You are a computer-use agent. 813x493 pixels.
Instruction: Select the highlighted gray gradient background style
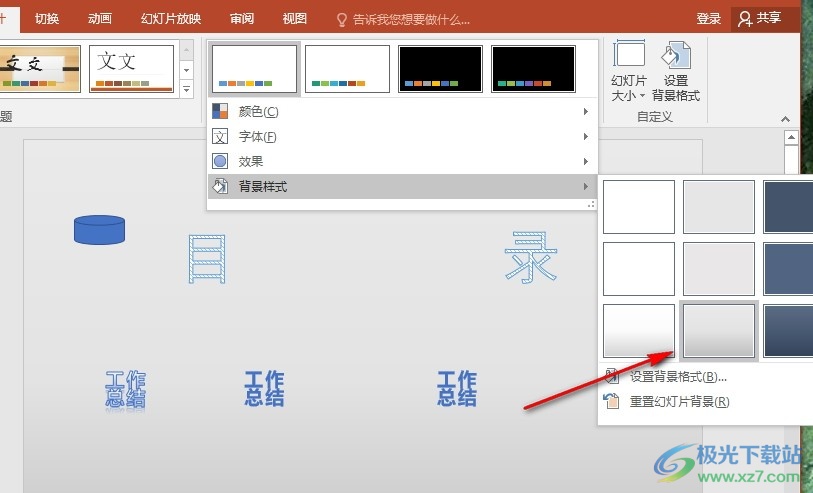pos(719,331)
